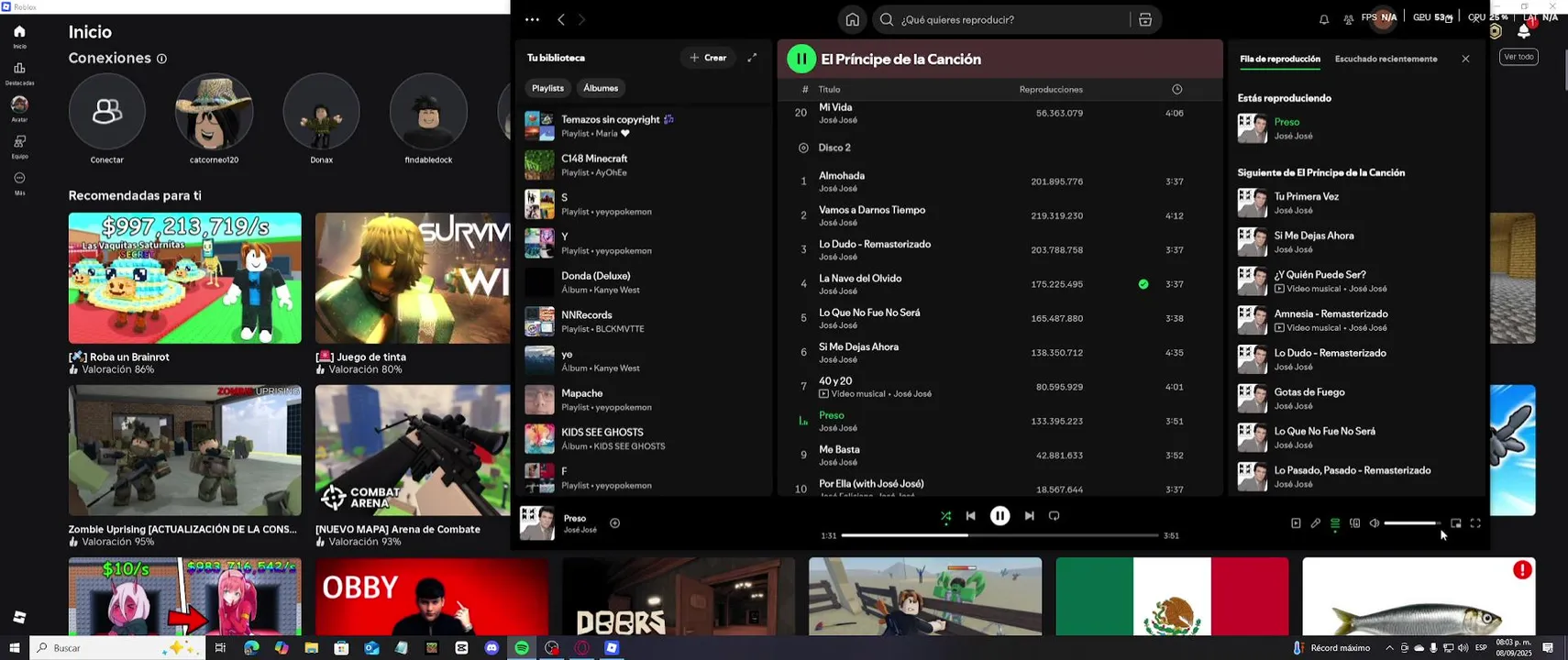Viewport: 1568px width, 660px height.
Task: Open Zombie Uprising game thumbnail
Action: [x=184, y=450]
